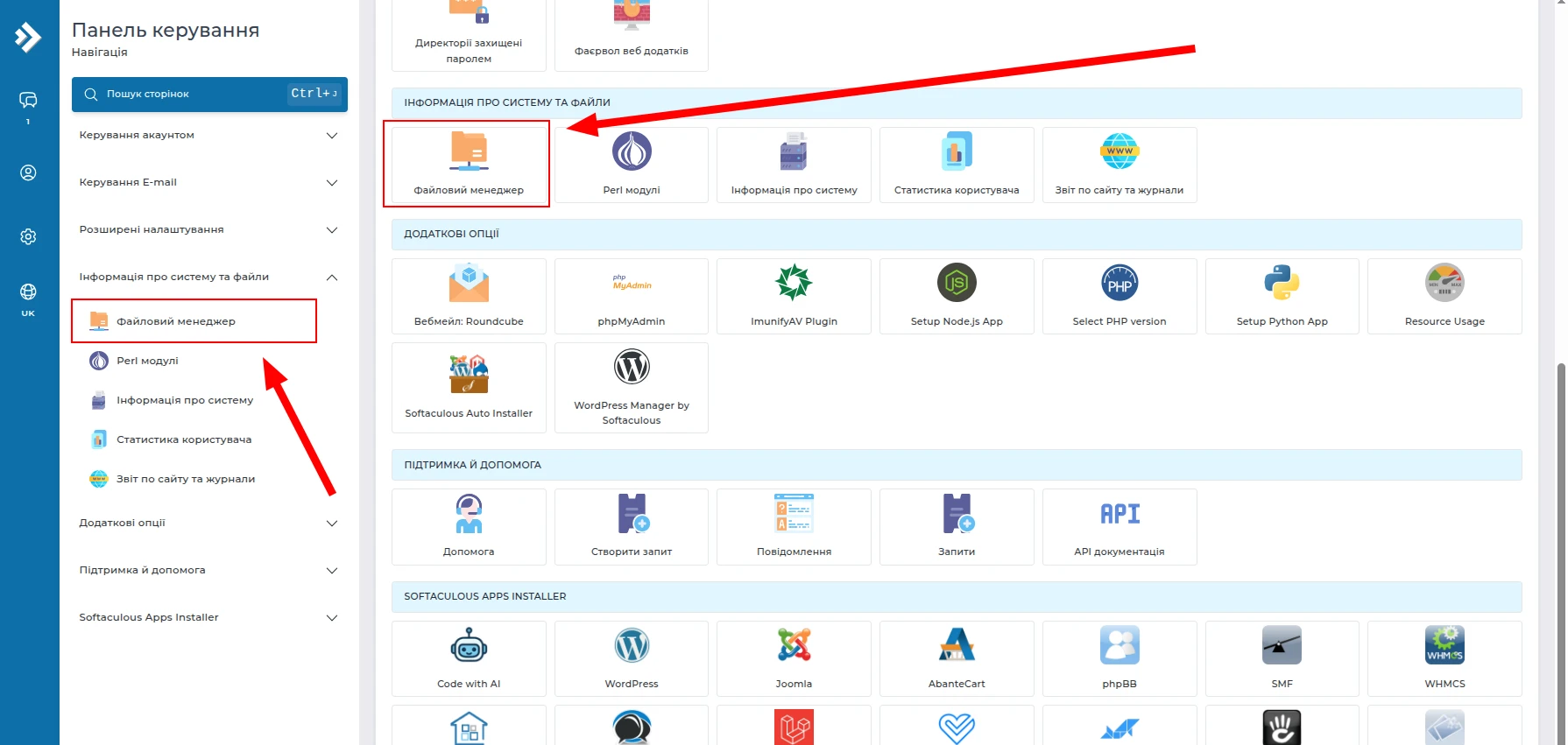Open the Perl модулі tile
Viewport: 1568px width, 745px height.
[x=632, y=165]
